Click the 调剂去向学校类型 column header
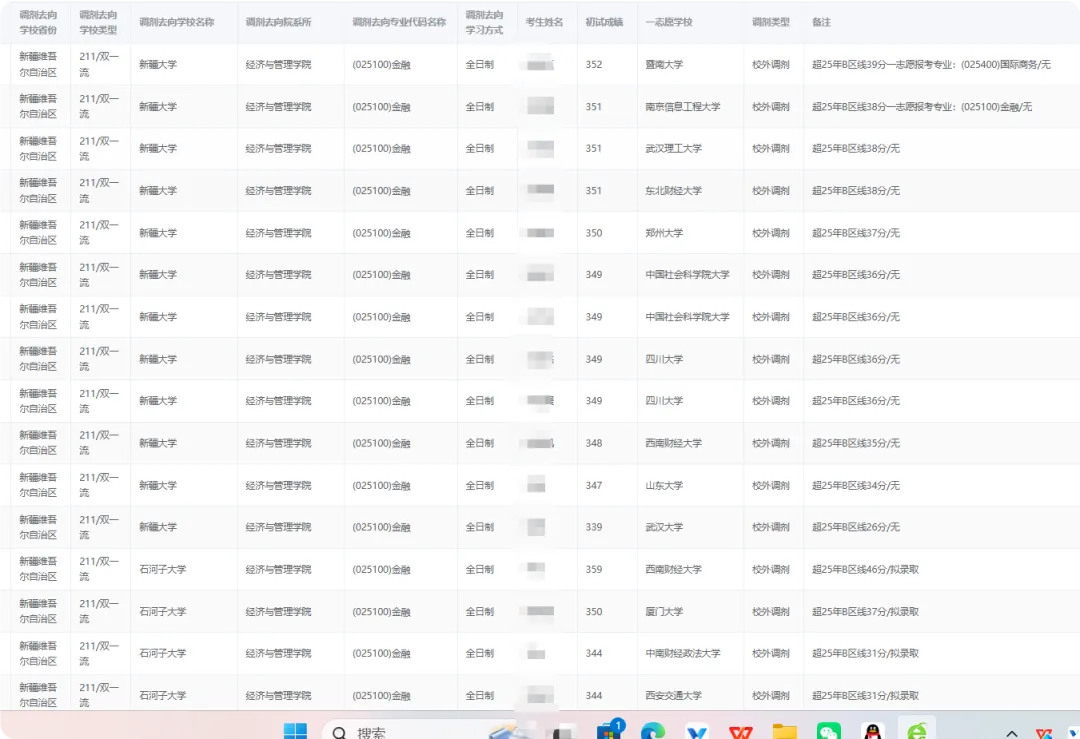The image size is (1080, 739). click(x=98, y=22)
